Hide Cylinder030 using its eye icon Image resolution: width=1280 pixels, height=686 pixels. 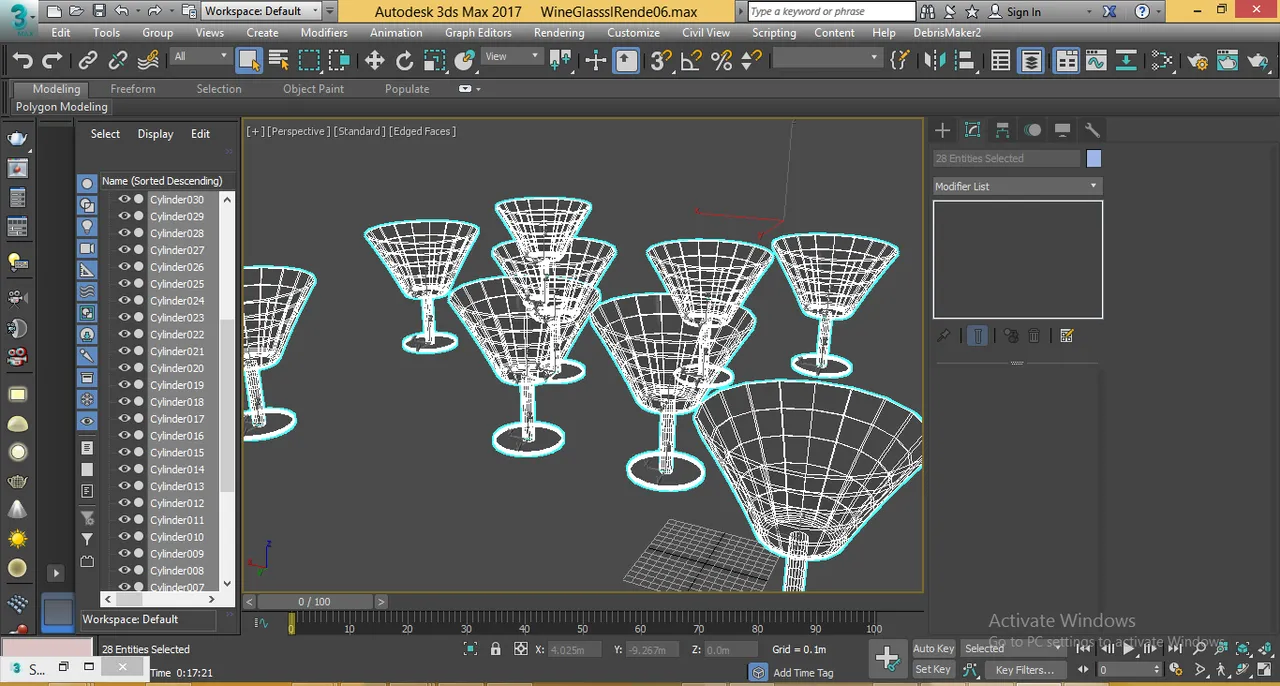[124, 199]
